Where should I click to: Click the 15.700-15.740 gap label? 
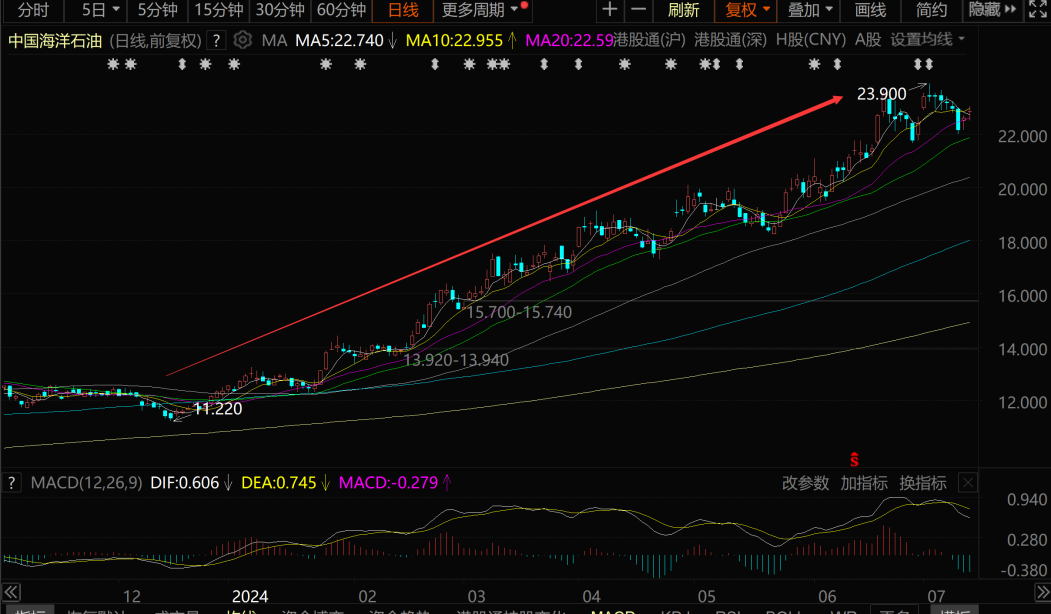click(519, 312)
